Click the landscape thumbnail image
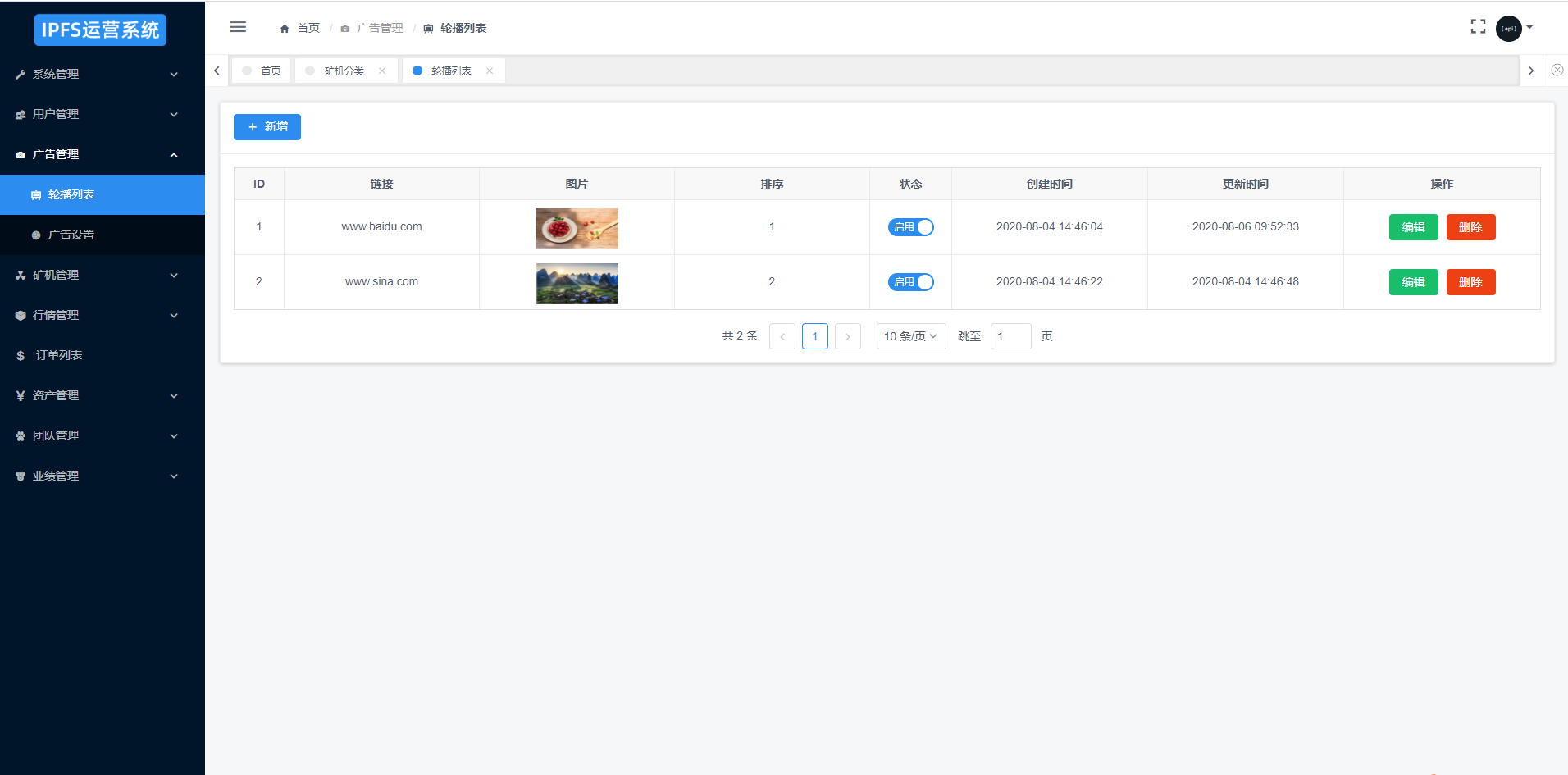This screenshot has width=1568, height=775. (577, 283)
